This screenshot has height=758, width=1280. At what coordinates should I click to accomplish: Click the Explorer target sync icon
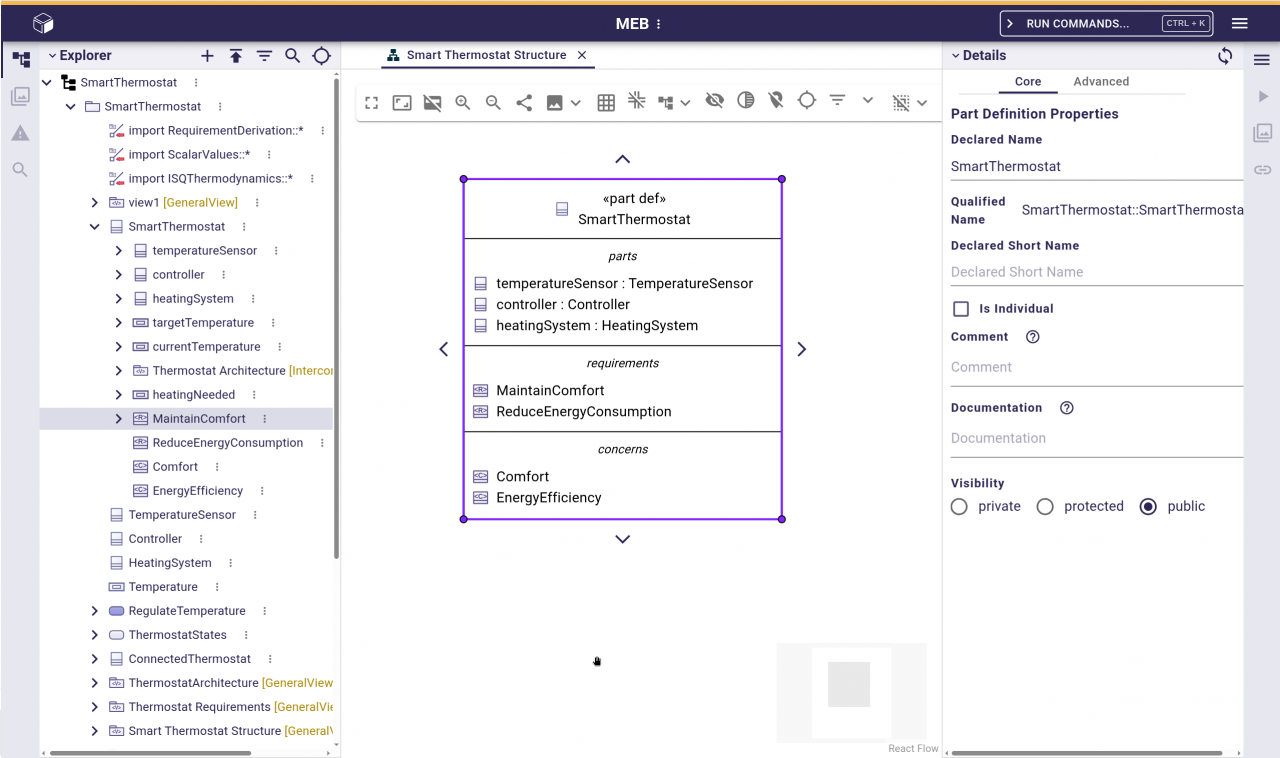[x=321, y=56]
